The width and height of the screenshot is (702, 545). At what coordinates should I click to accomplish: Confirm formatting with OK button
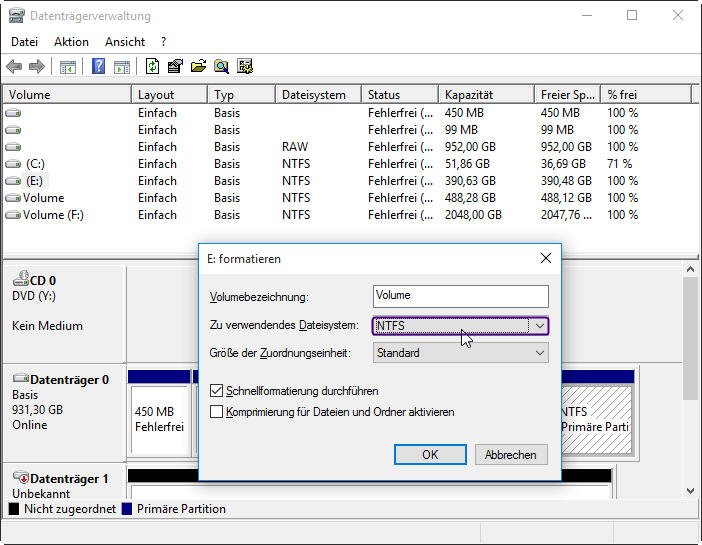pyautogui.click(x=430, y=455)
